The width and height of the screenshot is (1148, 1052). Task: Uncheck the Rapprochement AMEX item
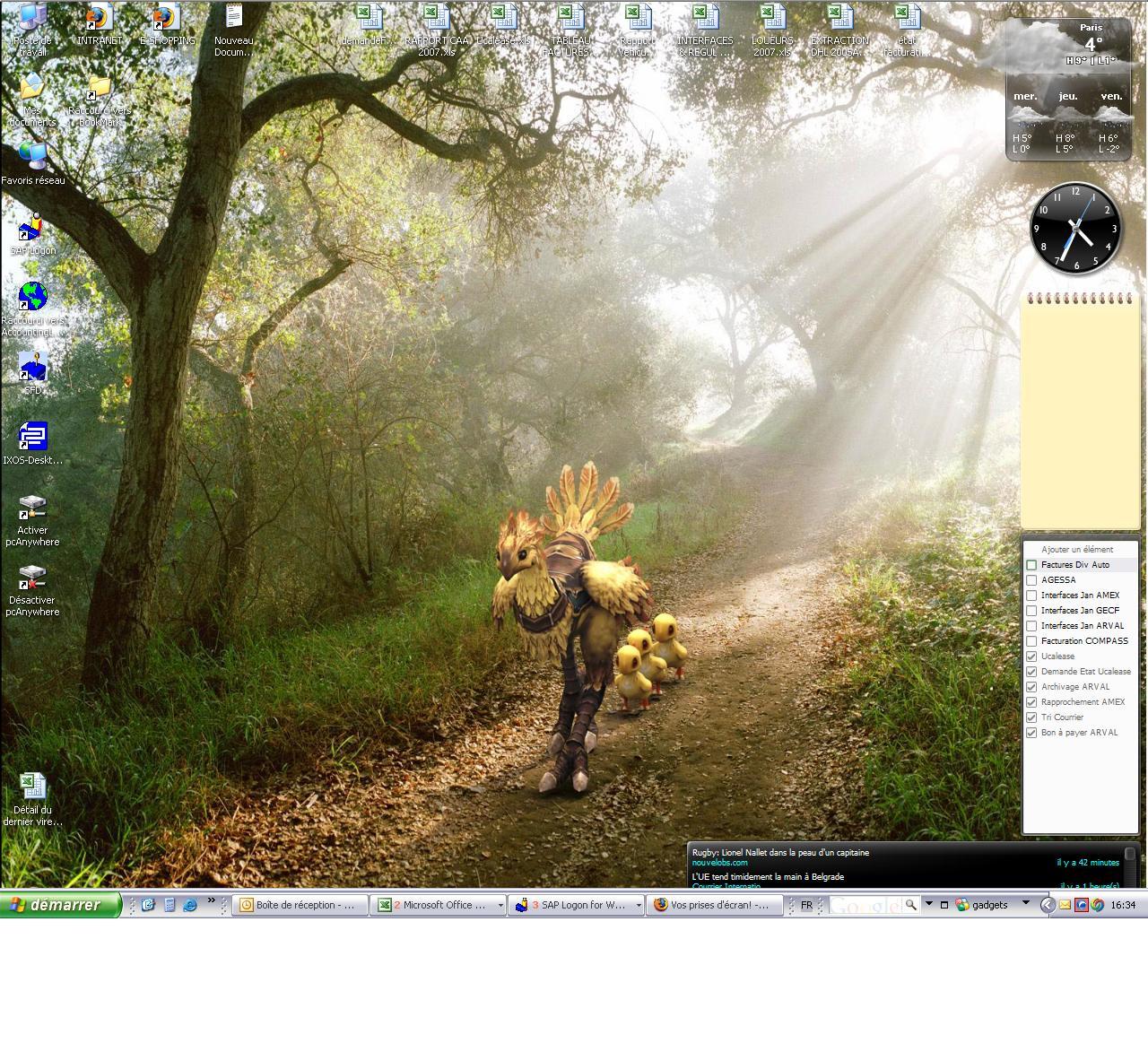[x=1031, y=702]
